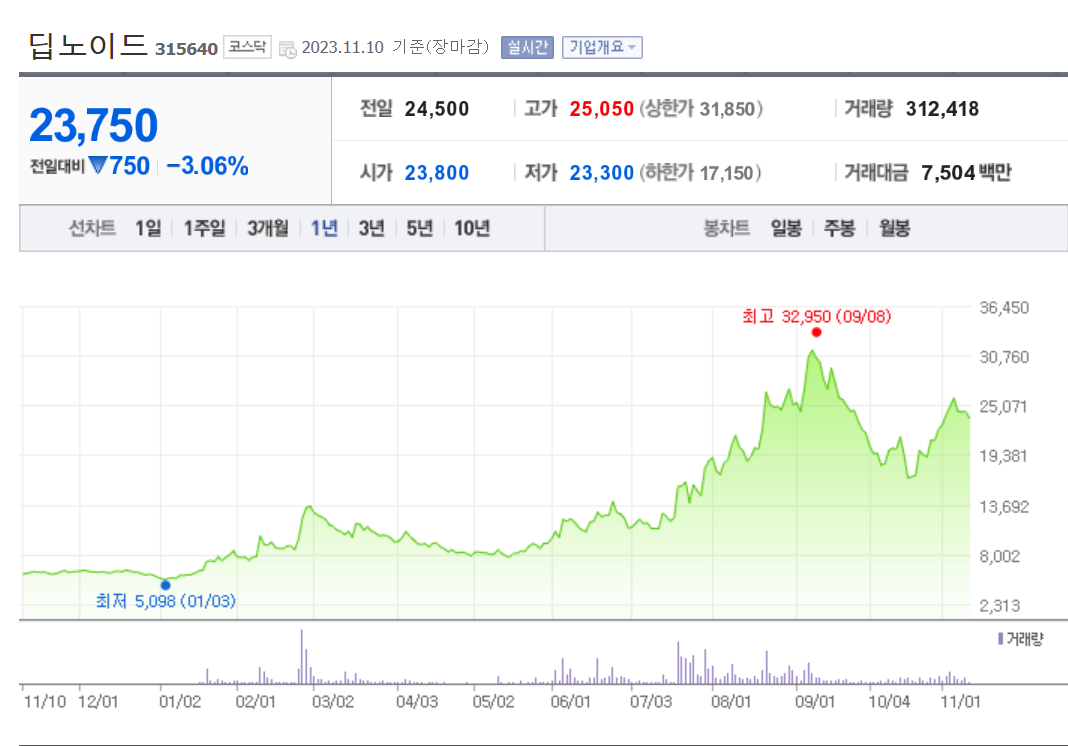Click the calendar clock icon beside the date

[287, 49]
